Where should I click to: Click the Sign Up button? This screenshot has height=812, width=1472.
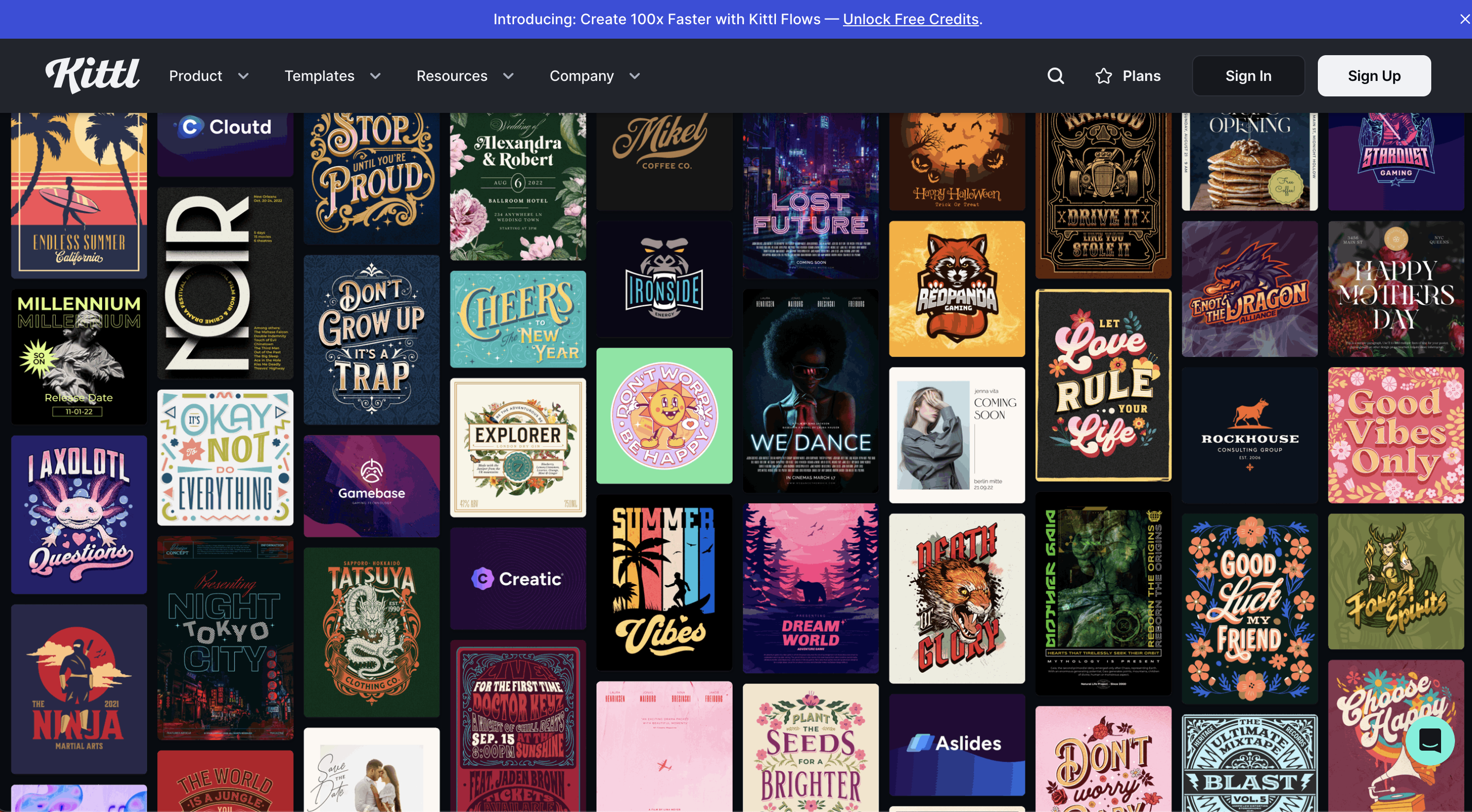pos(1374,76)
